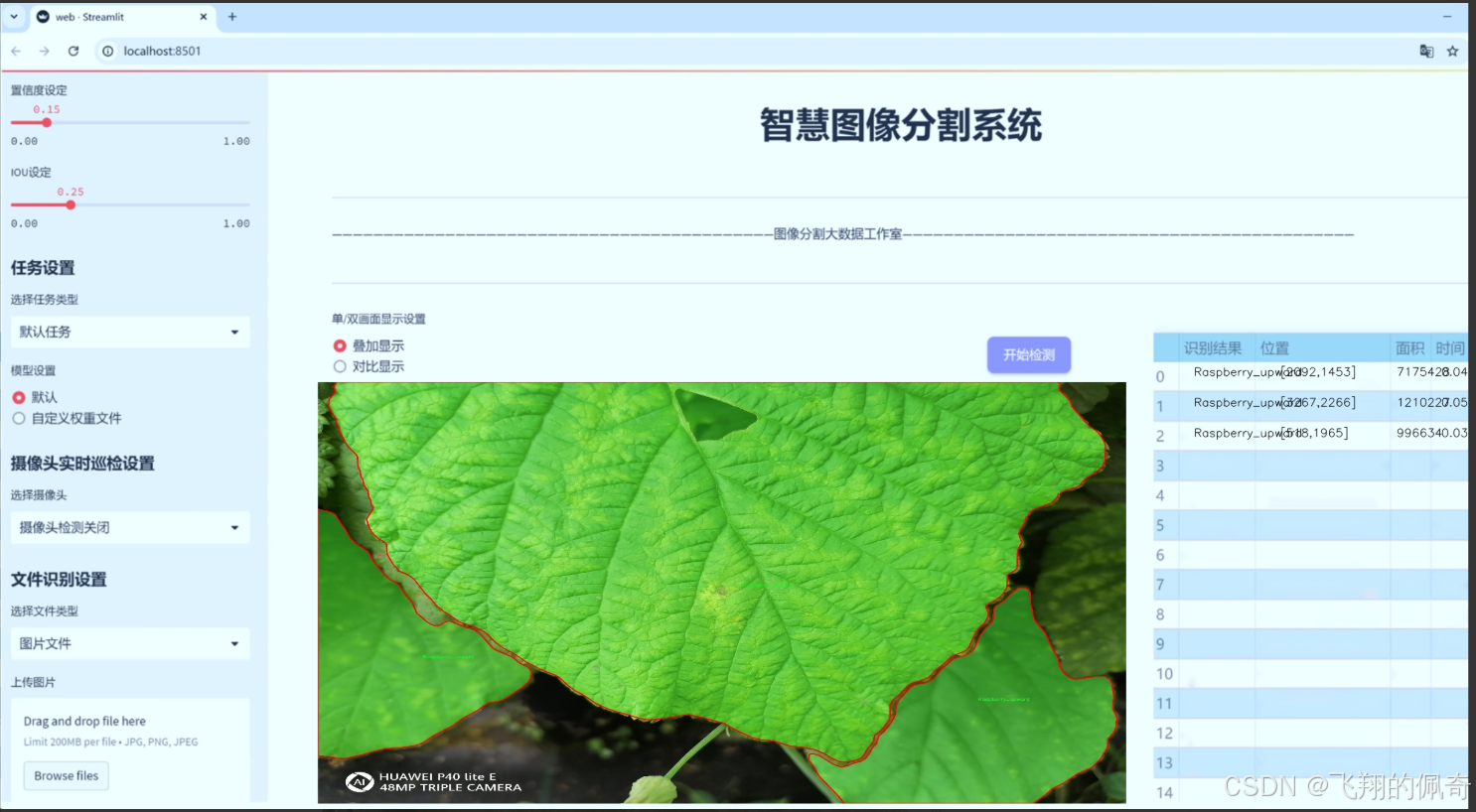Viewport: 1476px width, 812px height.
Task: Close the web · Streamlit tab
Action: point(204,17)
